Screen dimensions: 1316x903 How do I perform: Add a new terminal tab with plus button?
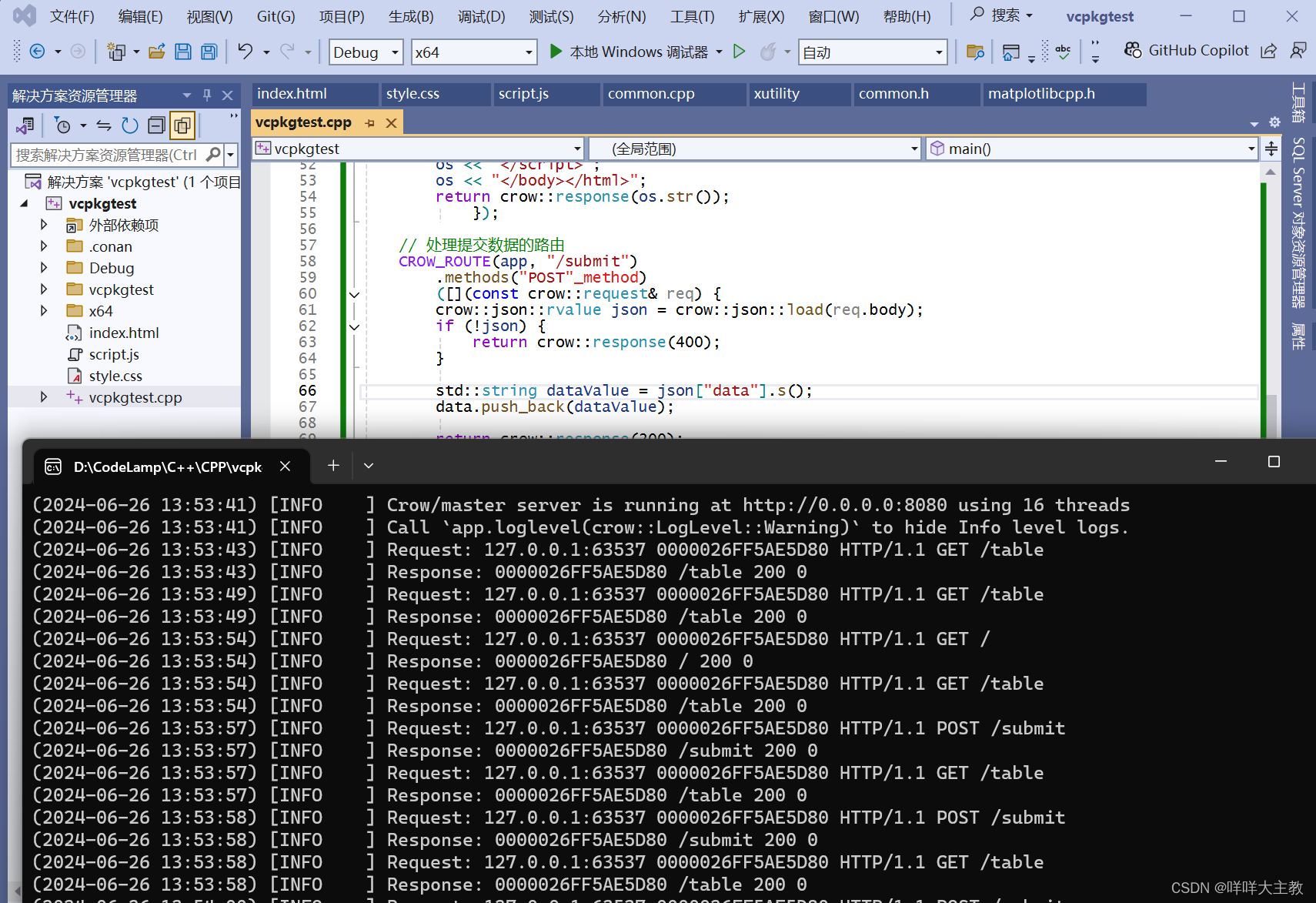(332, 465)
